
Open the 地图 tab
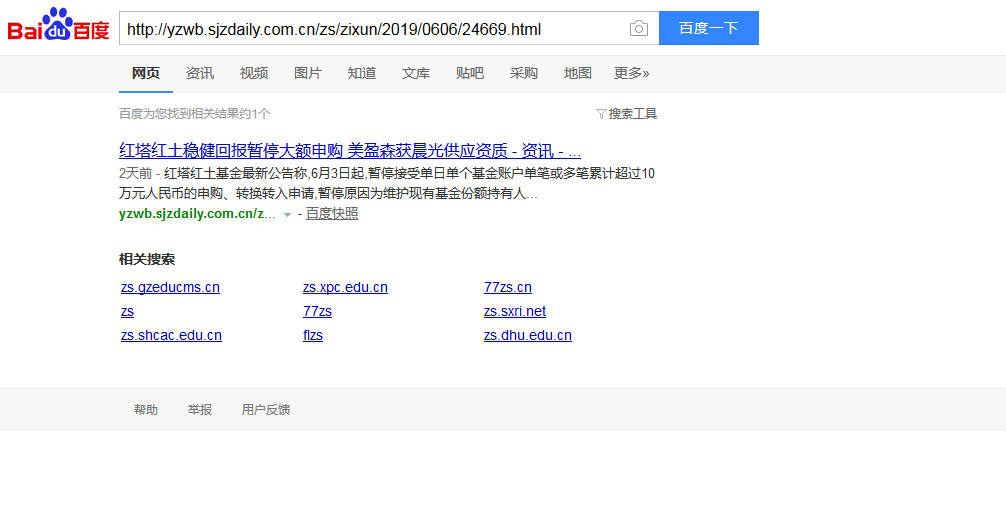[578, 73]
